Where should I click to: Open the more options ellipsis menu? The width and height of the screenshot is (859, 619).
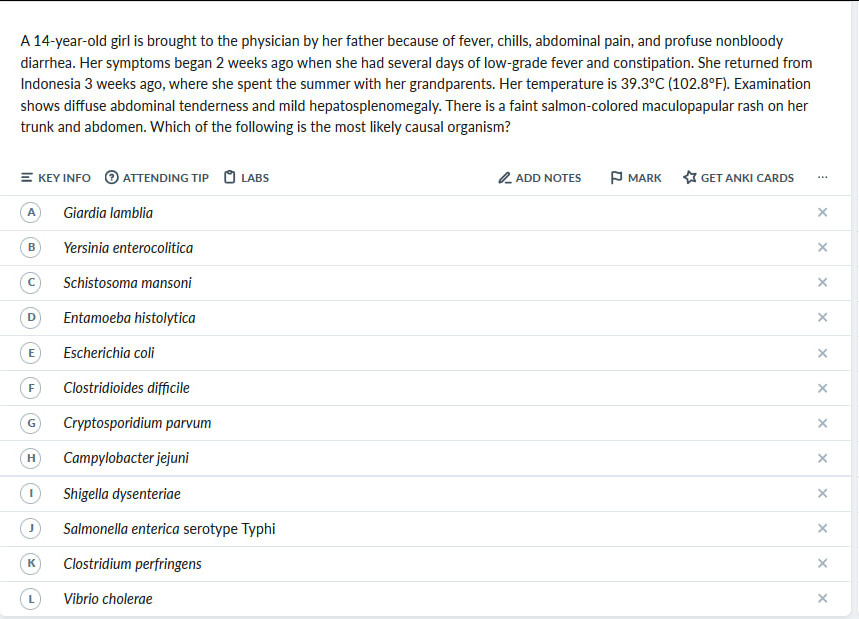[822, 178]
